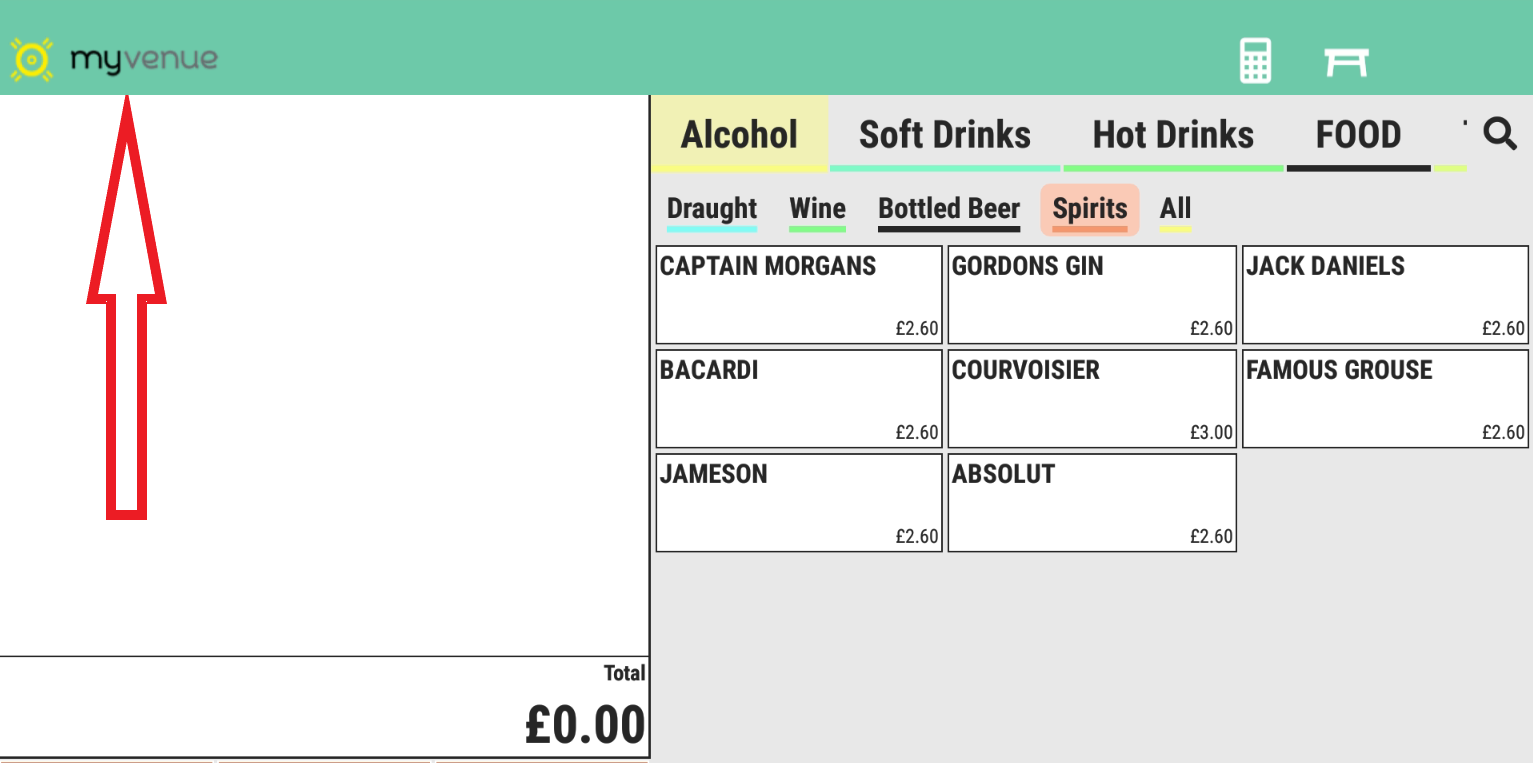Switch to the Alcohol tab
Viewport: 1533px width, 763px height.
point(739,134)
